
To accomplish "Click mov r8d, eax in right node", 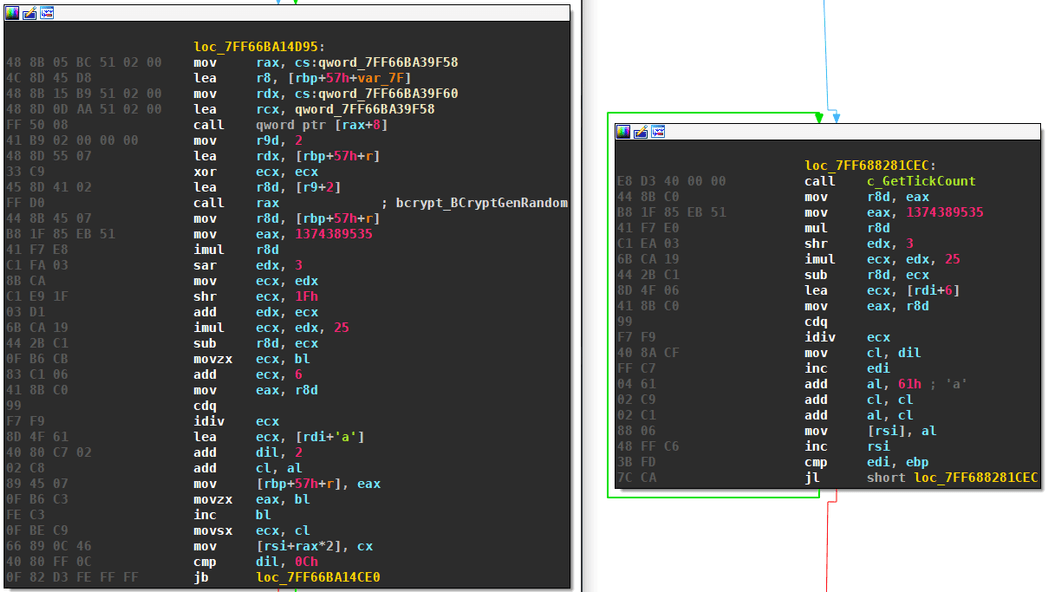I will click(867, 197).
